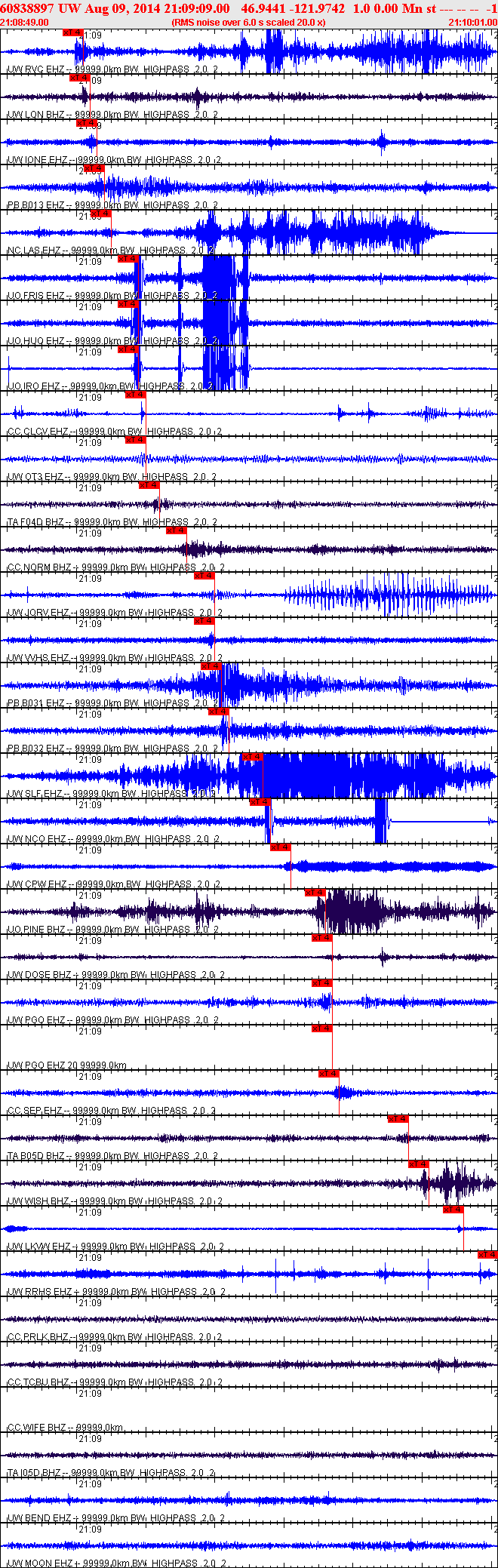Click the red pick flag on UW WISH trace
This screenshot has width=498, height=1568.
pos(418,1164)
